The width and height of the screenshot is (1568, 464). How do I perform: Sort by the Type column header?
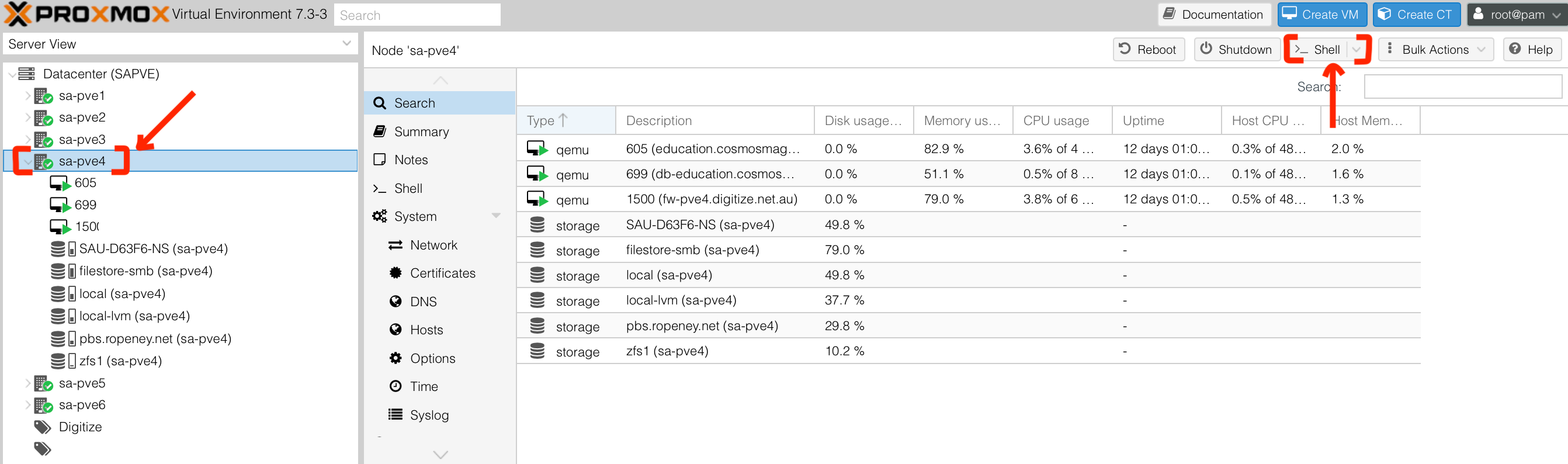tap(566, 120)
